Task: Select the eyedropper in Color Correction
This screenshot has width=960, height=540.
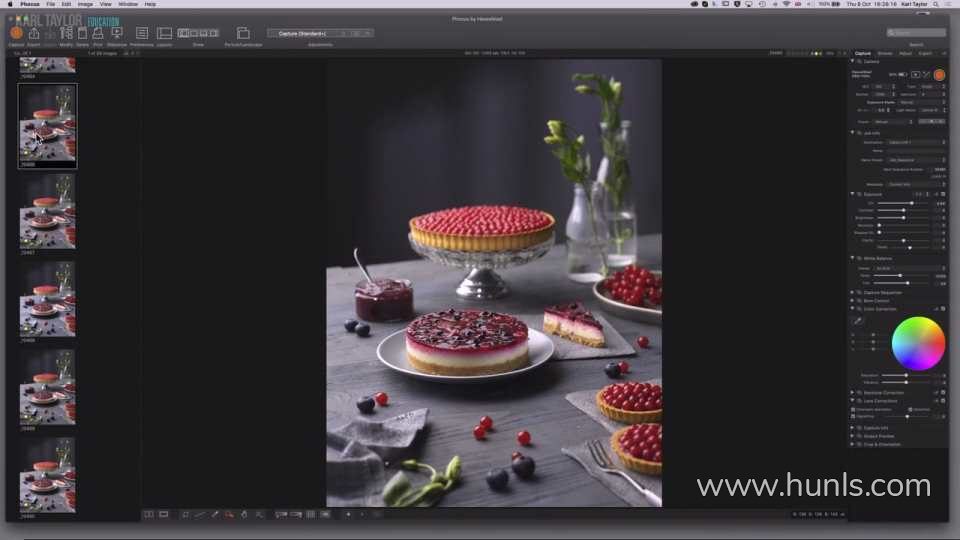Action: pyautogui.click(x=858, y=320)
